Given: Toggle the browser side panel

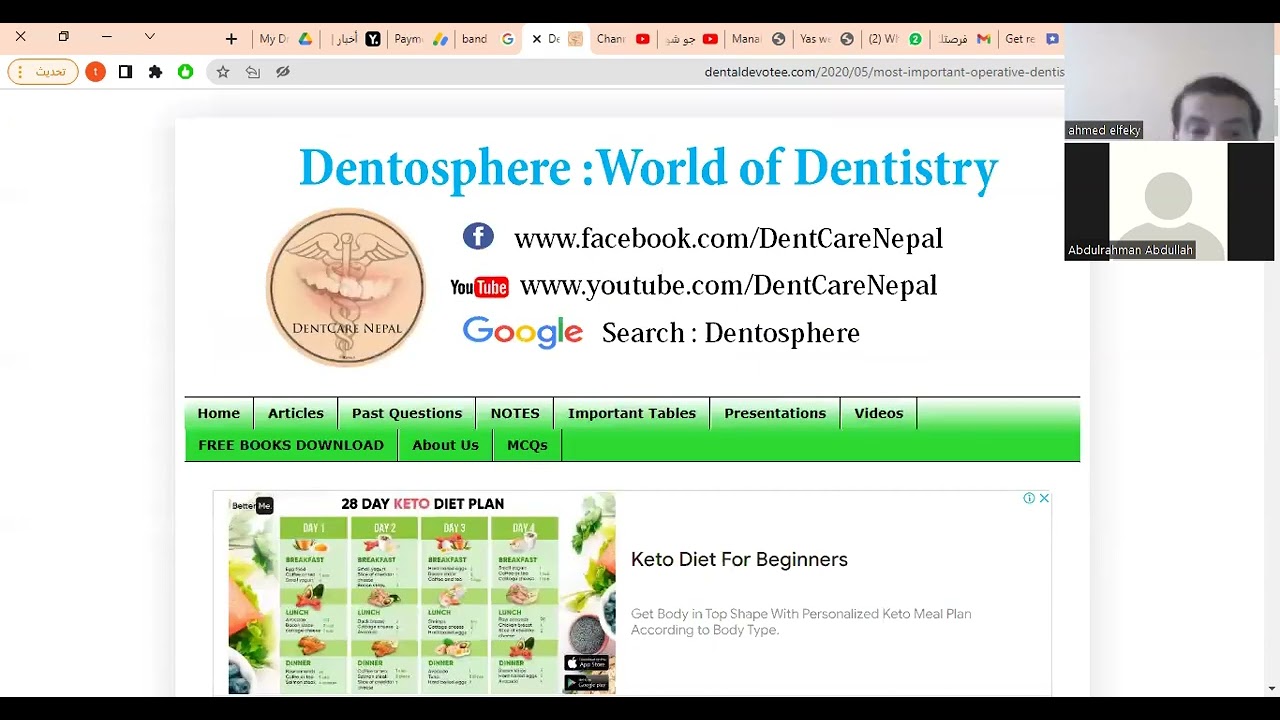Looking at the screenshot, I should (125, 72).
